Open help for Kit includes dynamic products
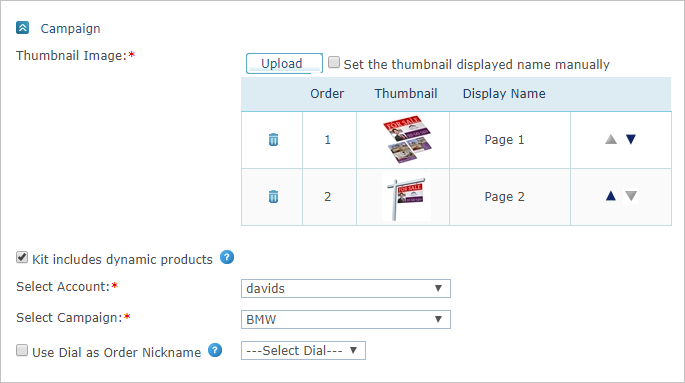The height and width of the screenshot is (383, 685). click(227, 258)
